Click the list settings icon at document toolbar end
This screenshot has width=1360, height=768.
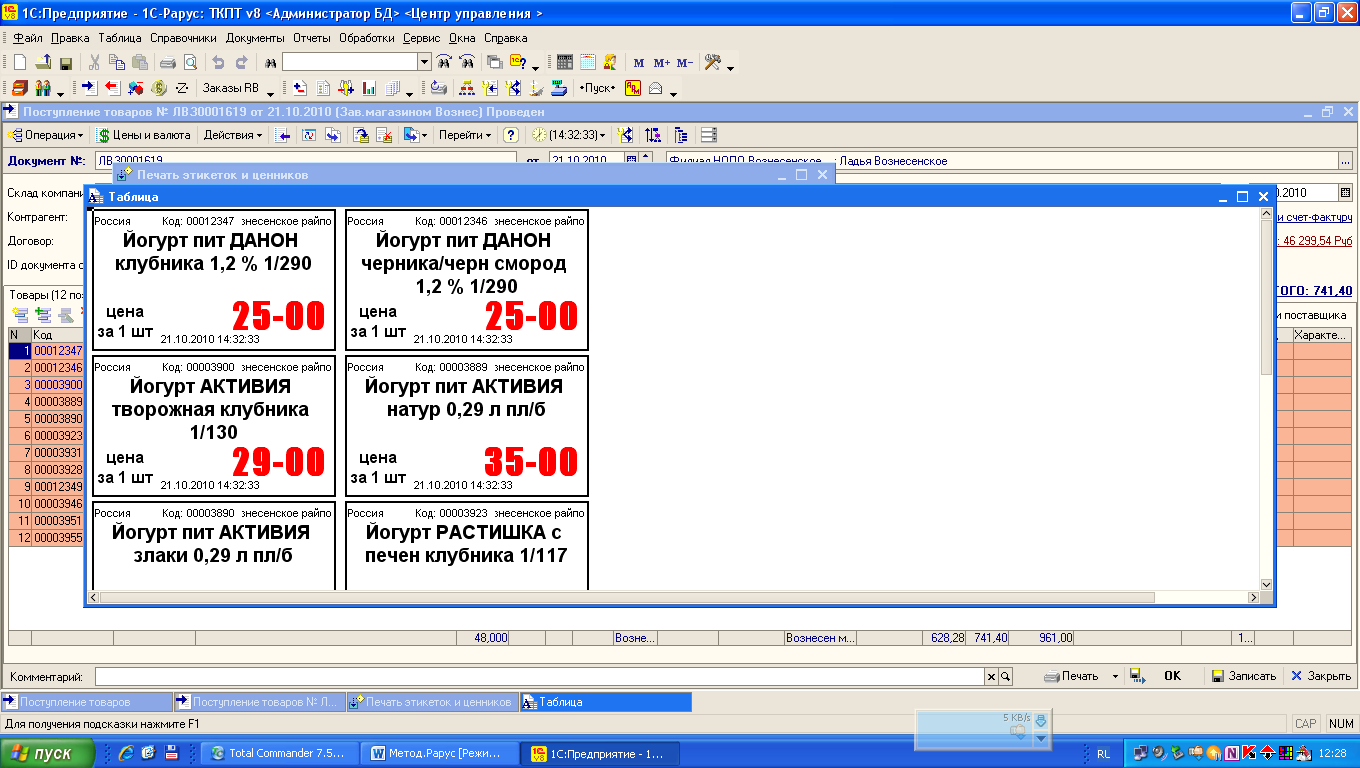tap(709, 135)
